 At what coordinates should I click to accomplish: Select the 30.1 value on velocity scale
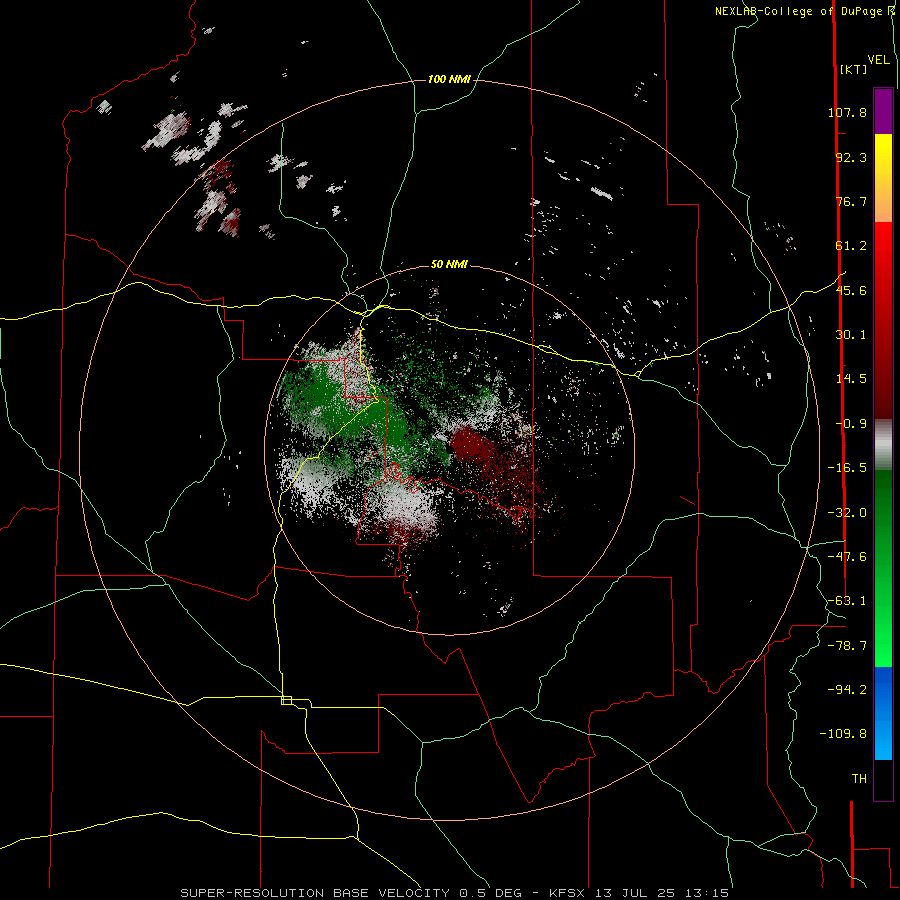point(851,335)
